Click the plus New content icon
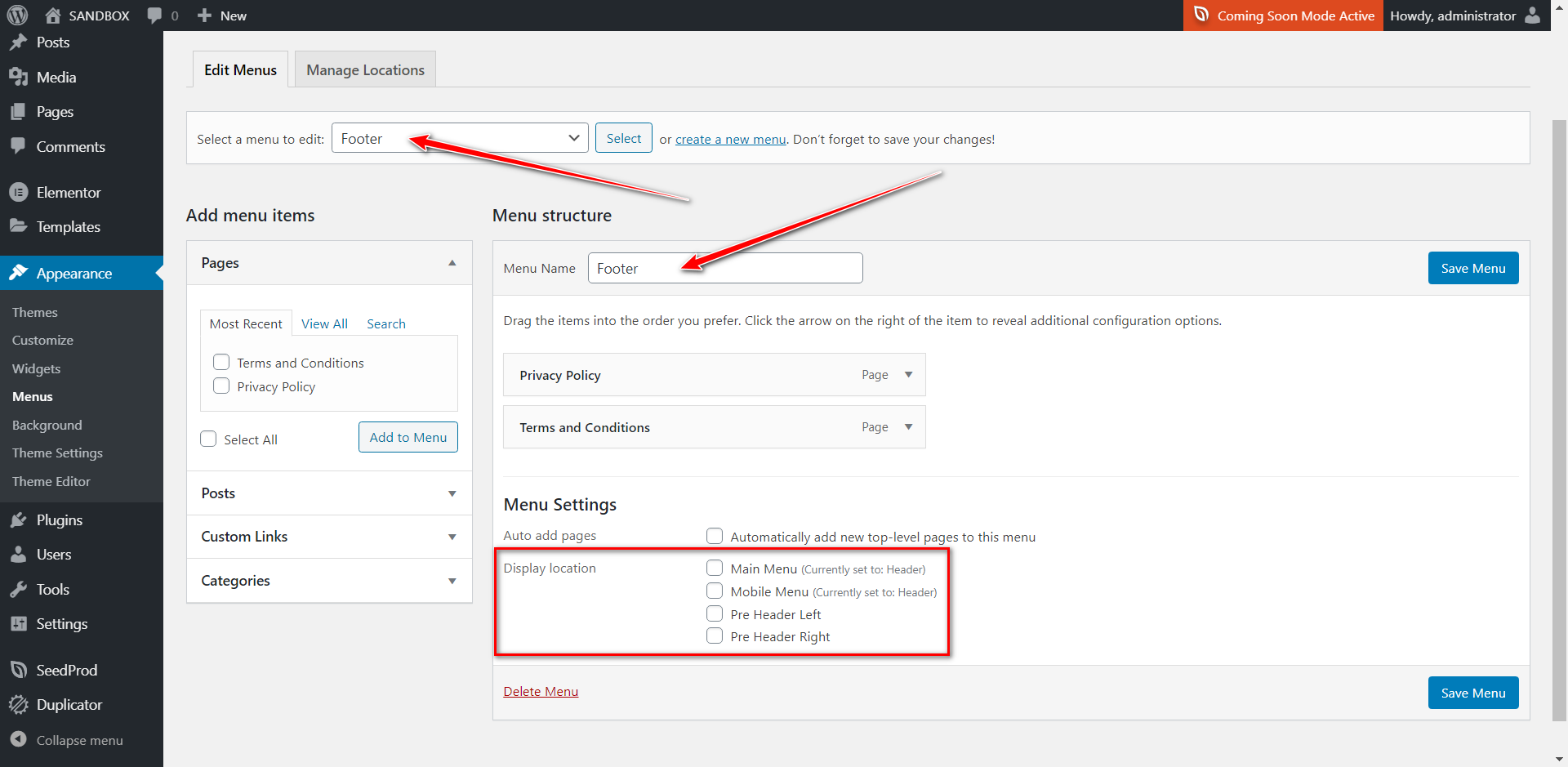Screen dimensions: 1568x767 (x=204, y=16)
